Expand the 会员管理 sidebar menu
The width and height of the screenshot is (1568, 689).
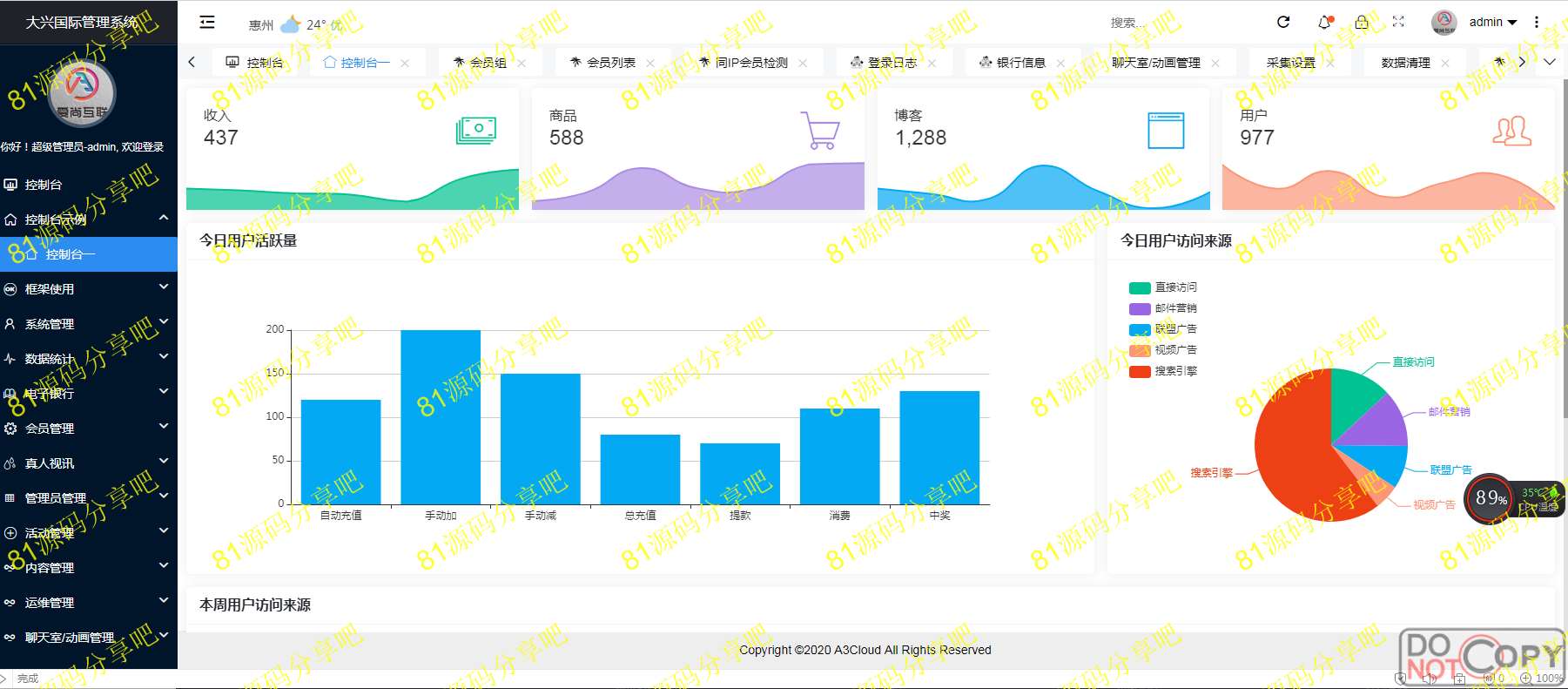tap(87, 429)
